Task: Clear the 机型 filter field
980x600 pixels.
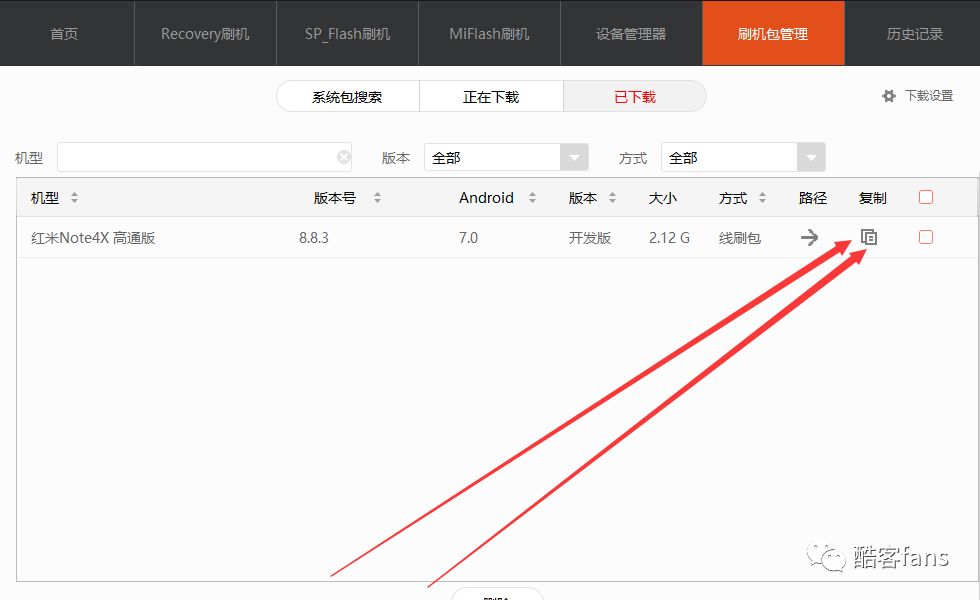Action: pos(343,157)
